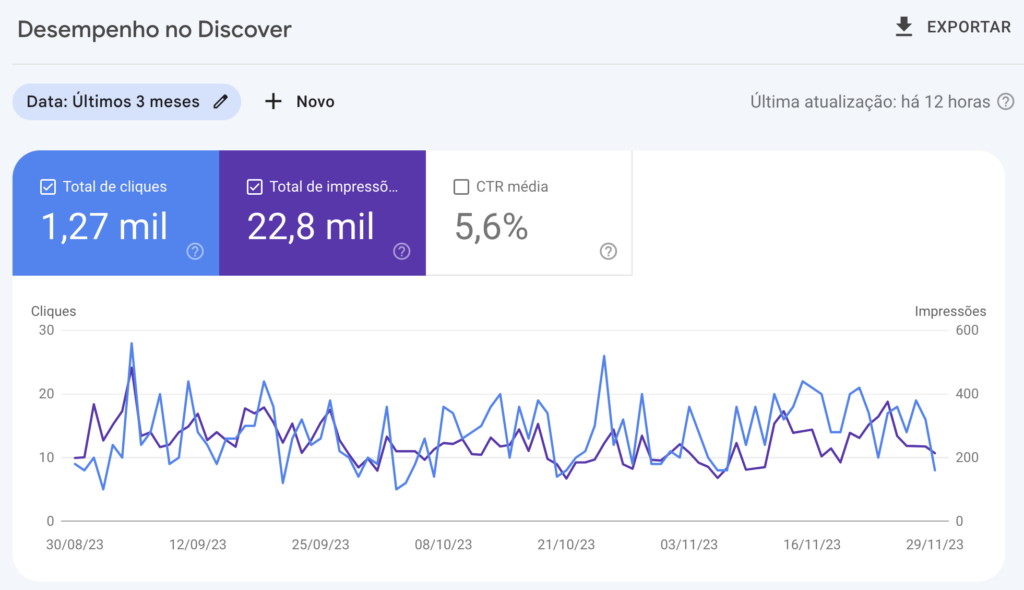Click the 21/10/23 date on the chart axis

pyautogui.click(x=566, y=544)
